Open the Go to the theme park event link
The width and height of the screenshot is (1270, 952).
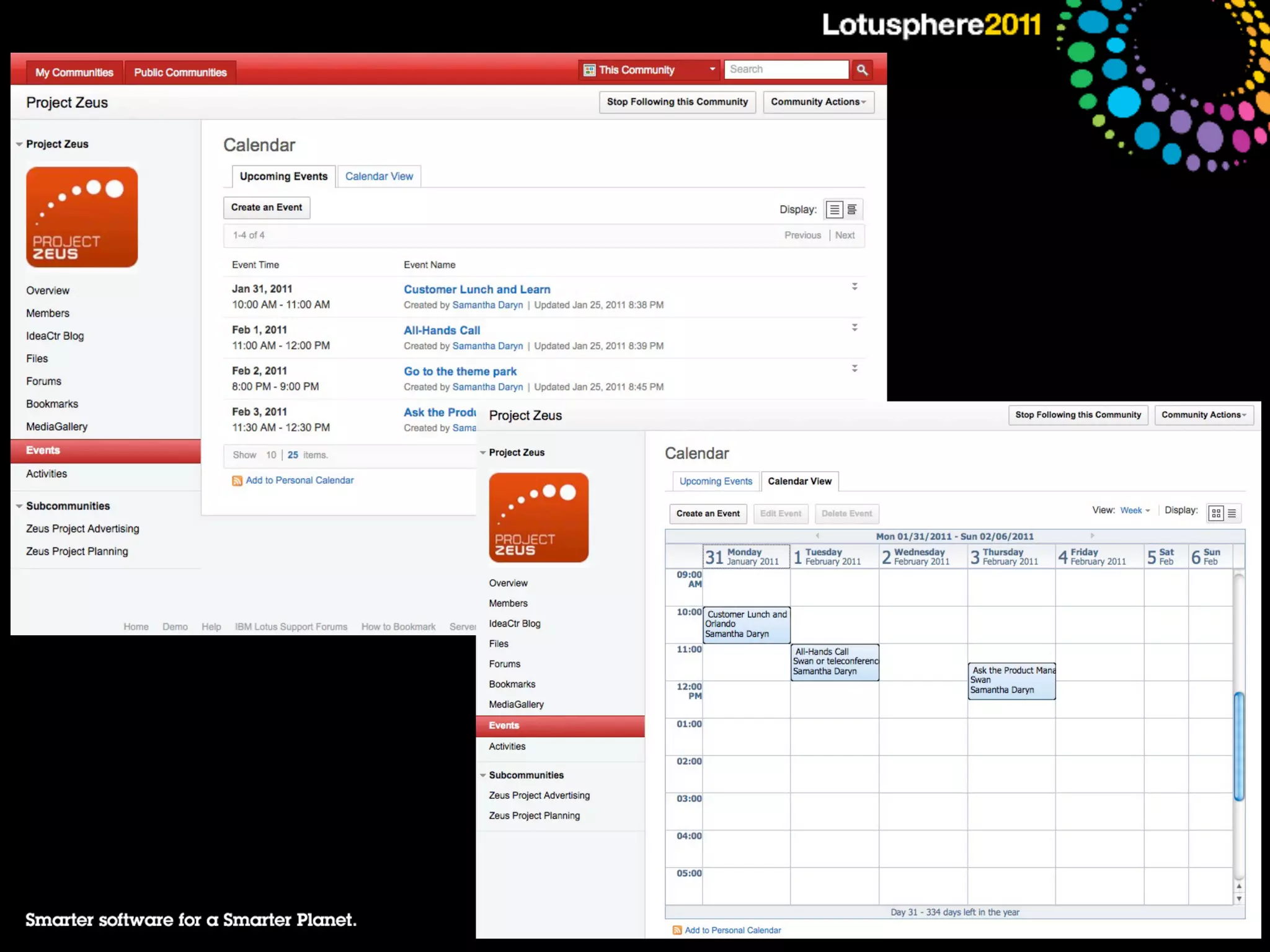click(460, 371)
